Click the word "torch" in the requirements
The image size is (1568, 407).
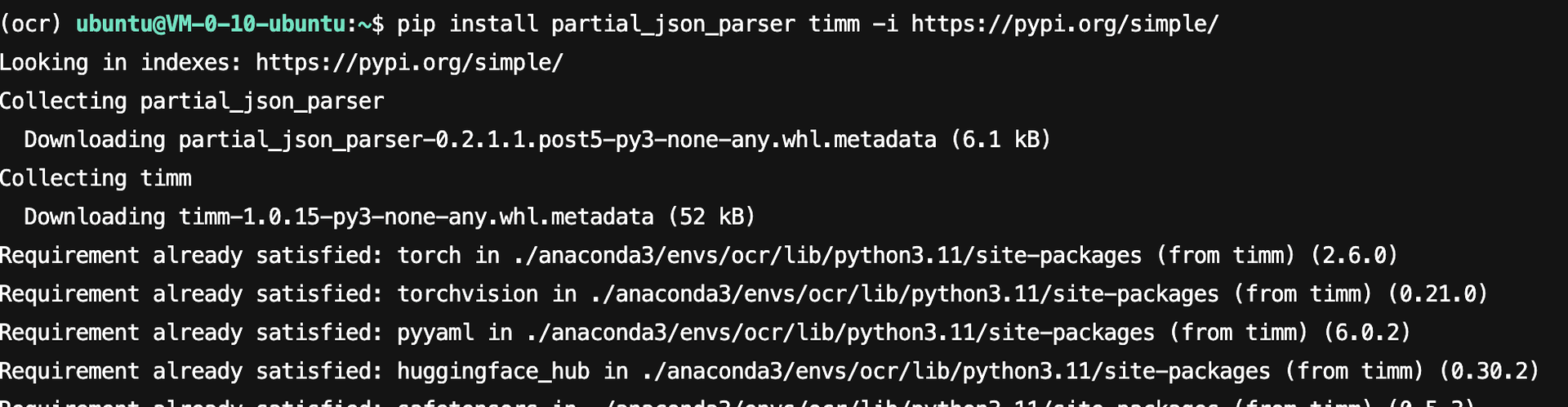pyautogui.click(x=429, y=256)
